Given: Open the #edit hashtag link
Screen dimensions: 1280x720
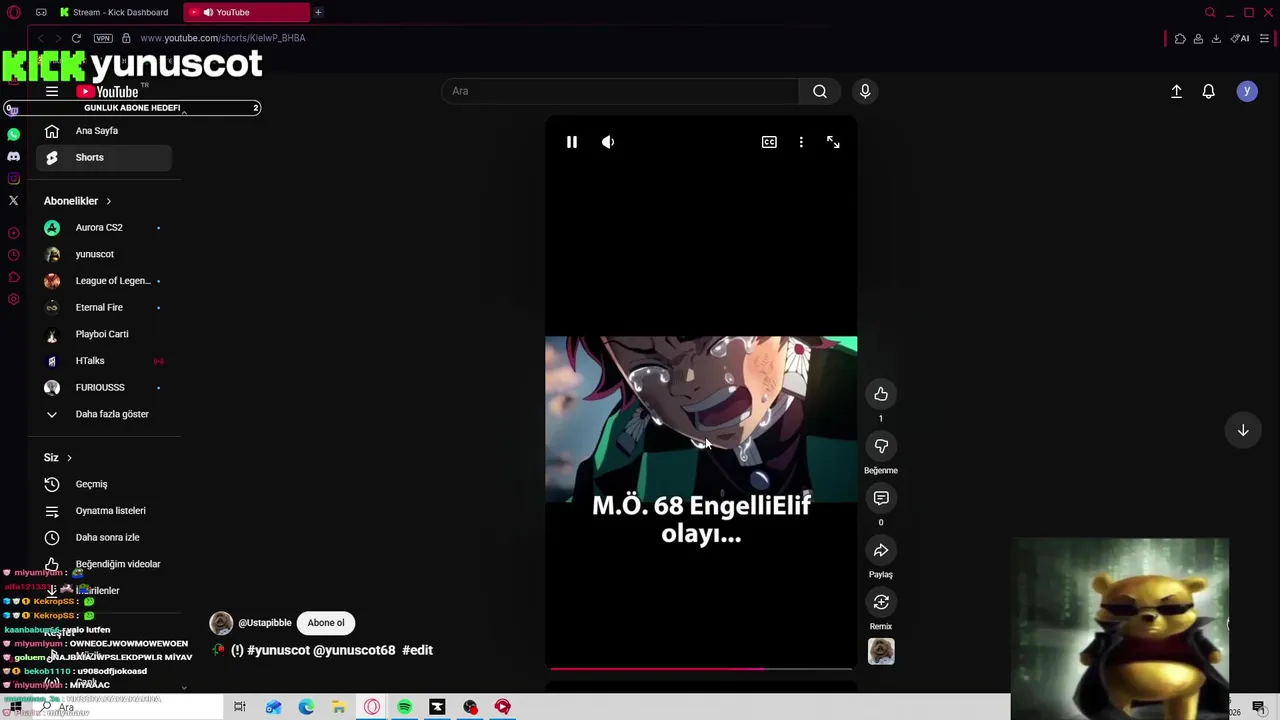Looking at the screenshot, I should (x=417, y=650).
